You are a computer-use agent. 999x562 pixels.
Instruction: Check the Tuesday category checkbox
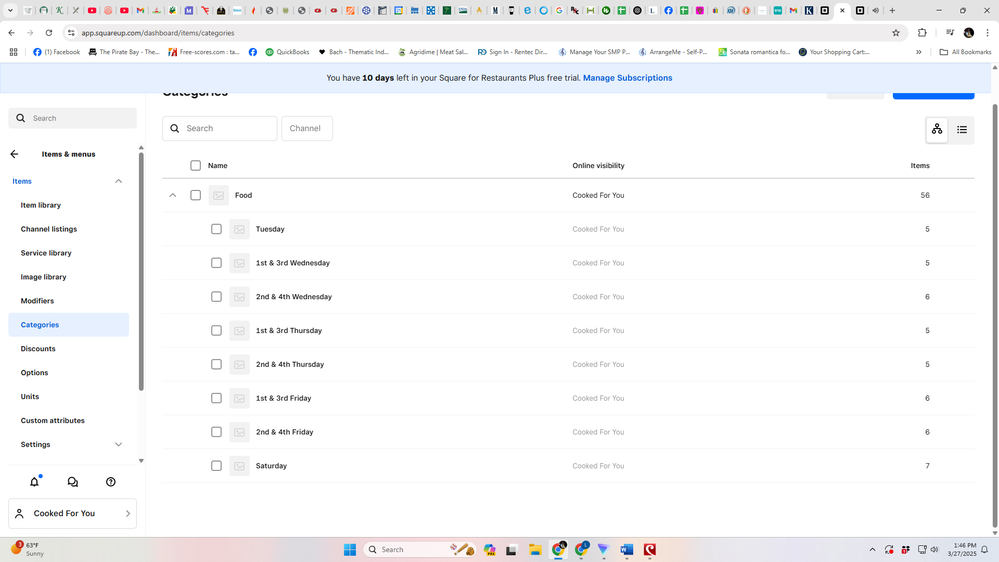(x=216, y=229)
